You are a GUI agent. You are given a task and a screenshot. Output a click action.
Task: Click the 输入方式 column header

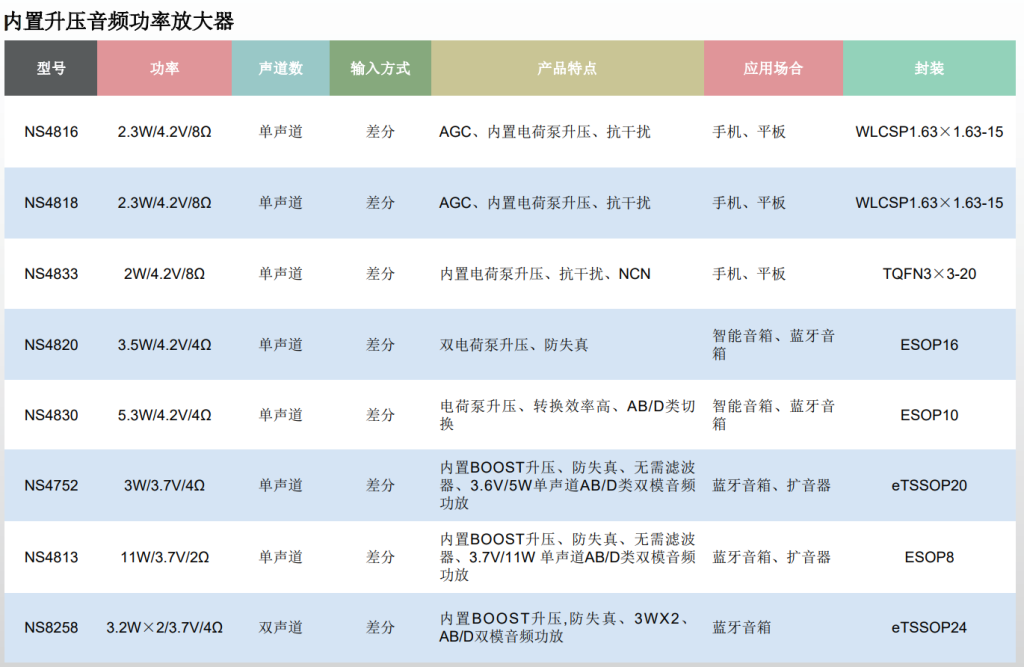click(380, 68)
